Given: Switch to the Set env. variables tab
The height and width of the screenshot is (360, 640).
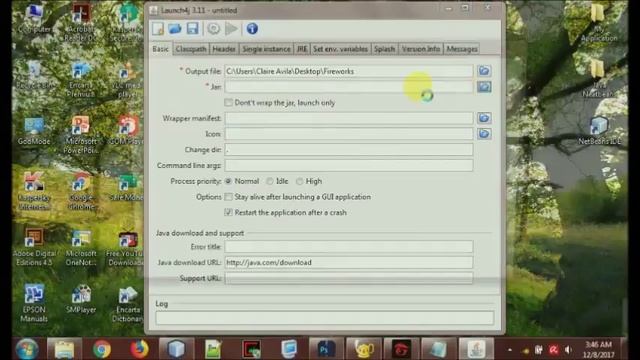Looking at the screenshot, I should click(340, 49).
